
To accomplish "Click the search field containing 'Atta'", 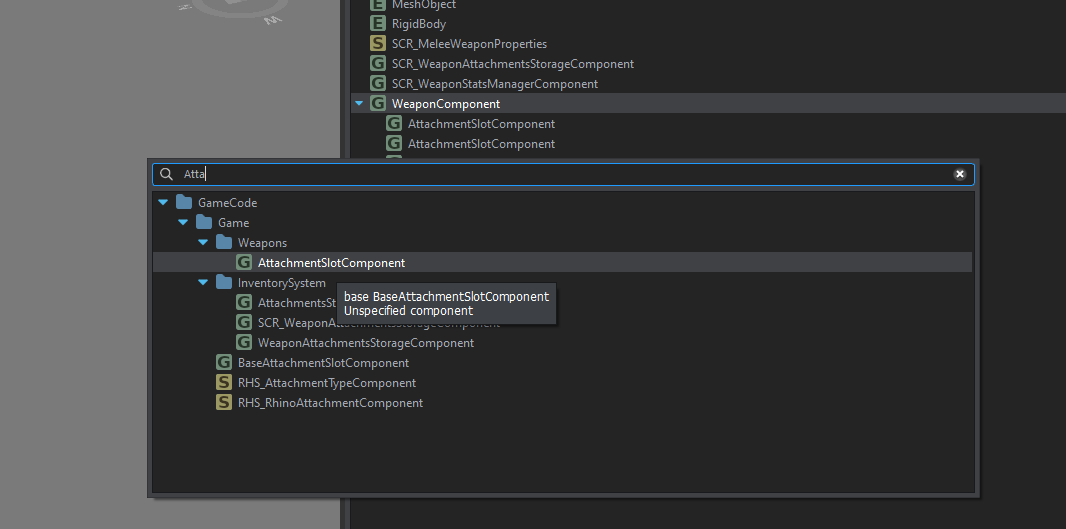I will [560, 174].
